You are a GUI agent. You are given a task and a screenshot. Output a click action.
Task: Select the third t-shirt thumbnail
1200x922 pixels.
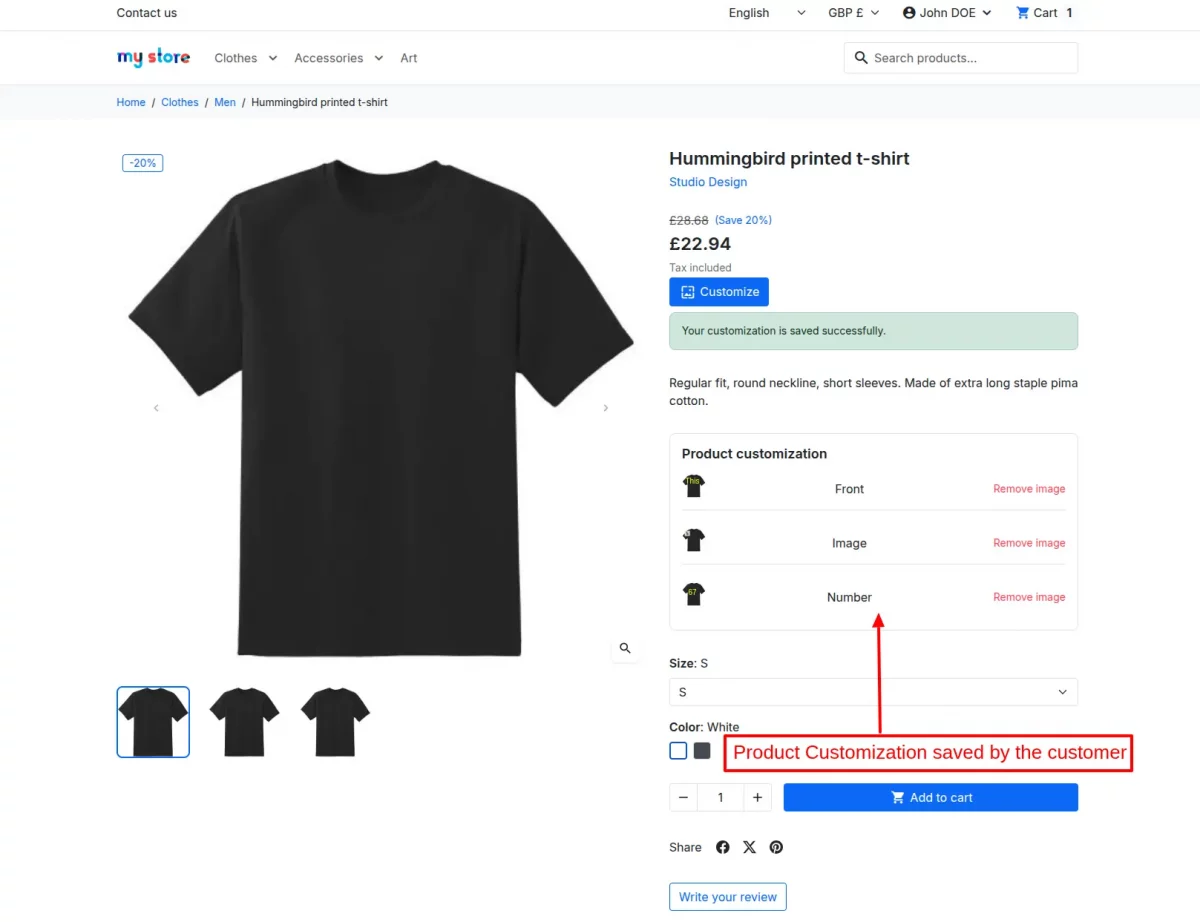pos(335,722)
